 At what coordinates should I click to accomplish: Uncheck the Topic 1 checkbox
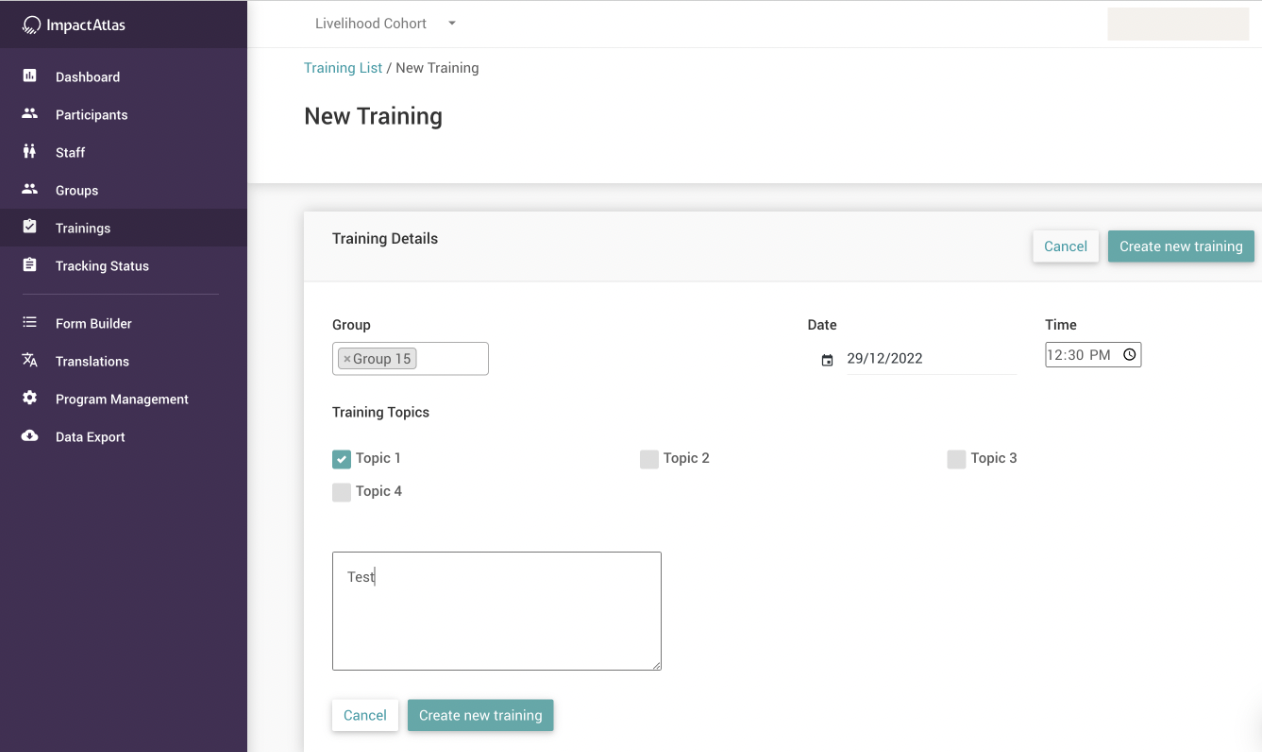tap(342, 459)
